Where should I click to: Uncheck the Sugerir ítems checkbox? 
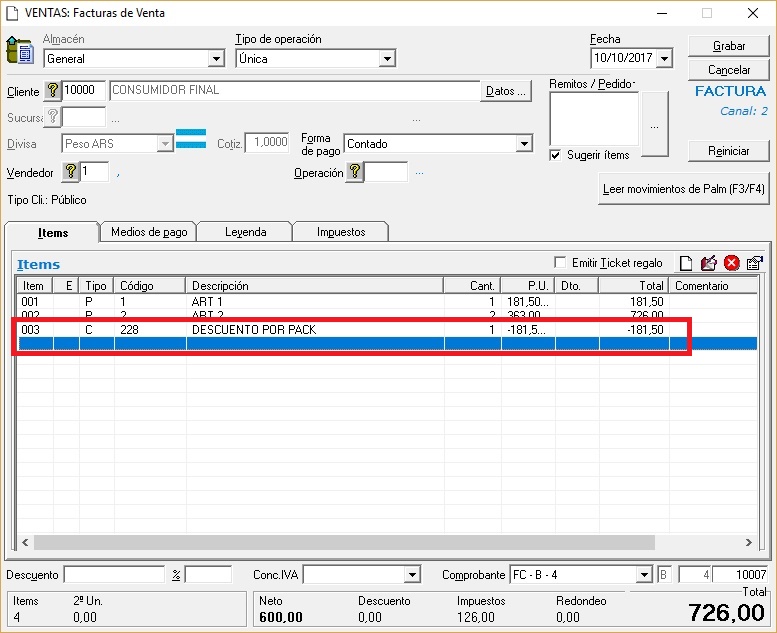pos(555,155)
